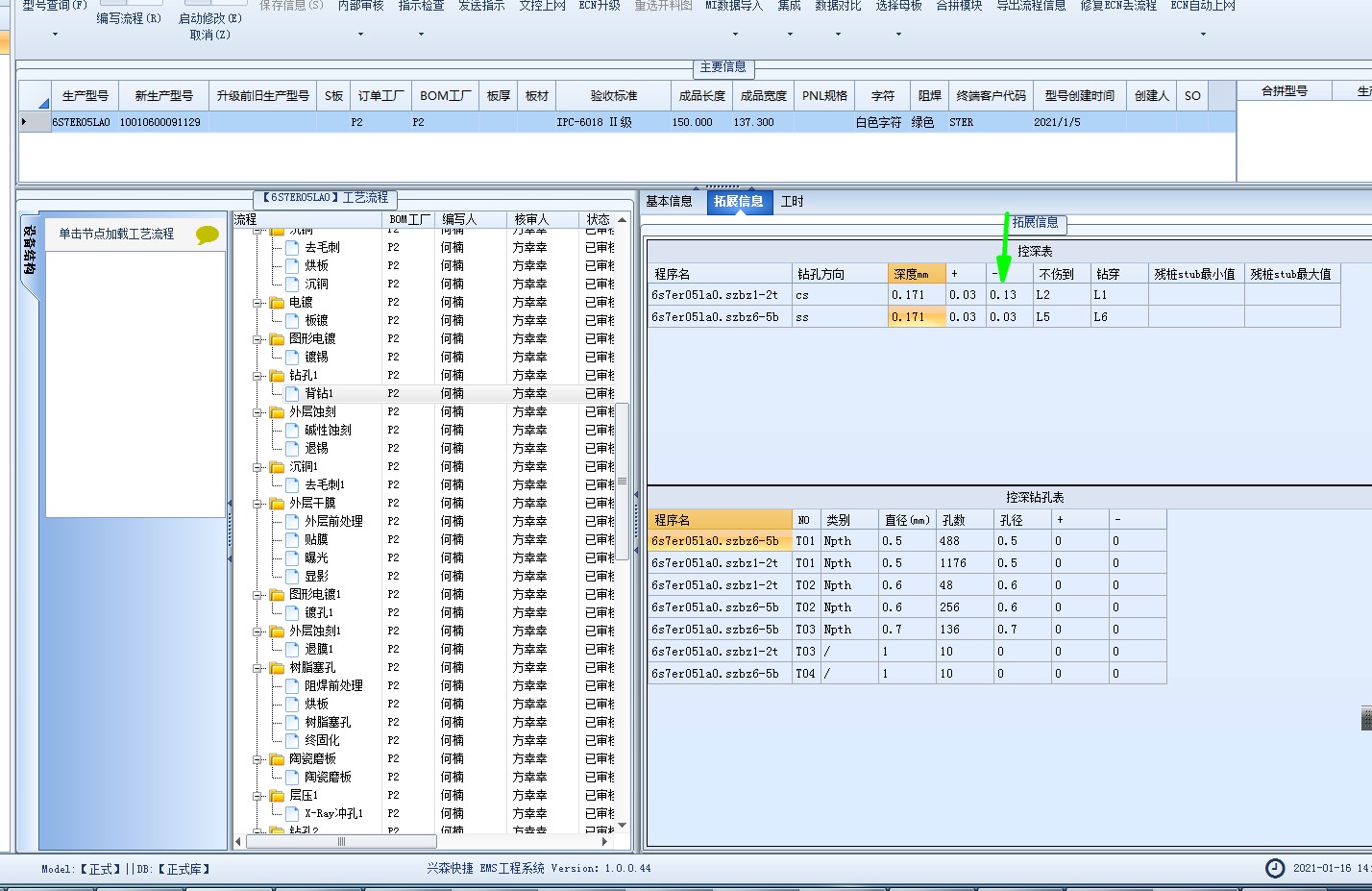
Task: Collapse the 外层干膜 tree node
Action: click(257, 503)
